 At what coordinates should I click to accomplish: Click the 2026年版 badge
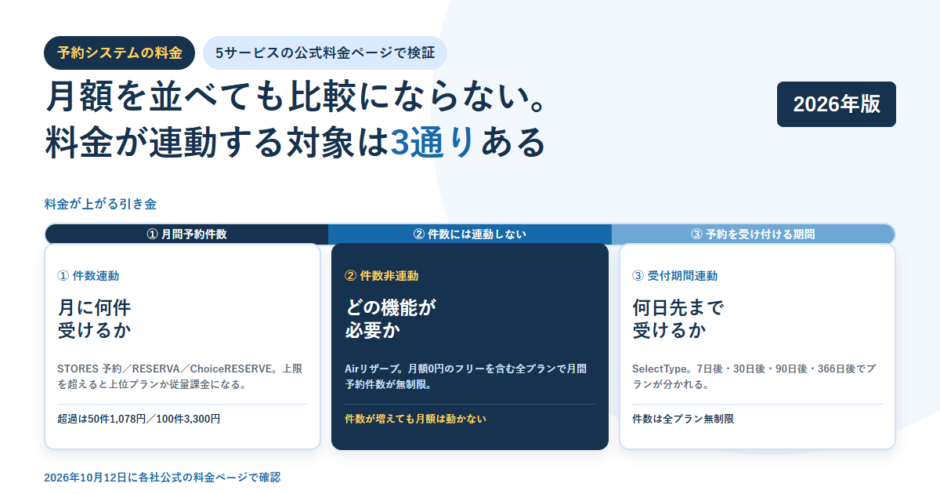click(x=836, y=104)
